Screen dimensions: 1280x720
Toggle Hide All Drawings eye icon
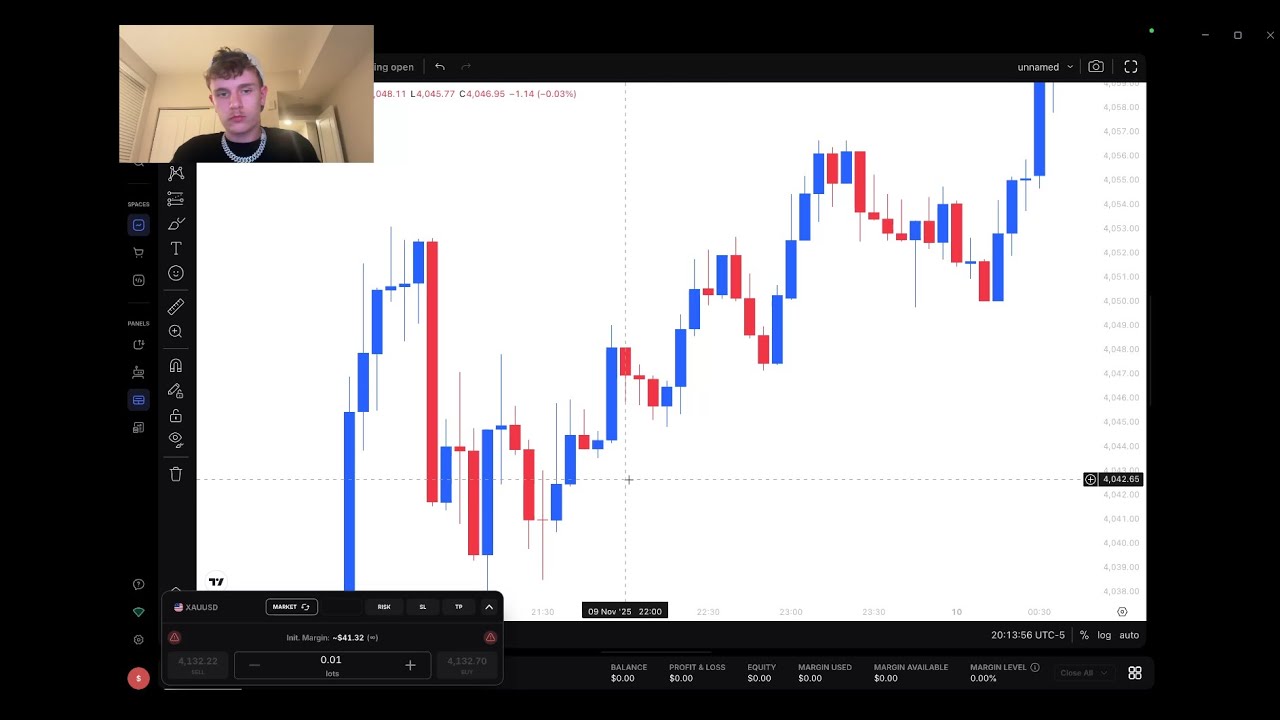176,439
